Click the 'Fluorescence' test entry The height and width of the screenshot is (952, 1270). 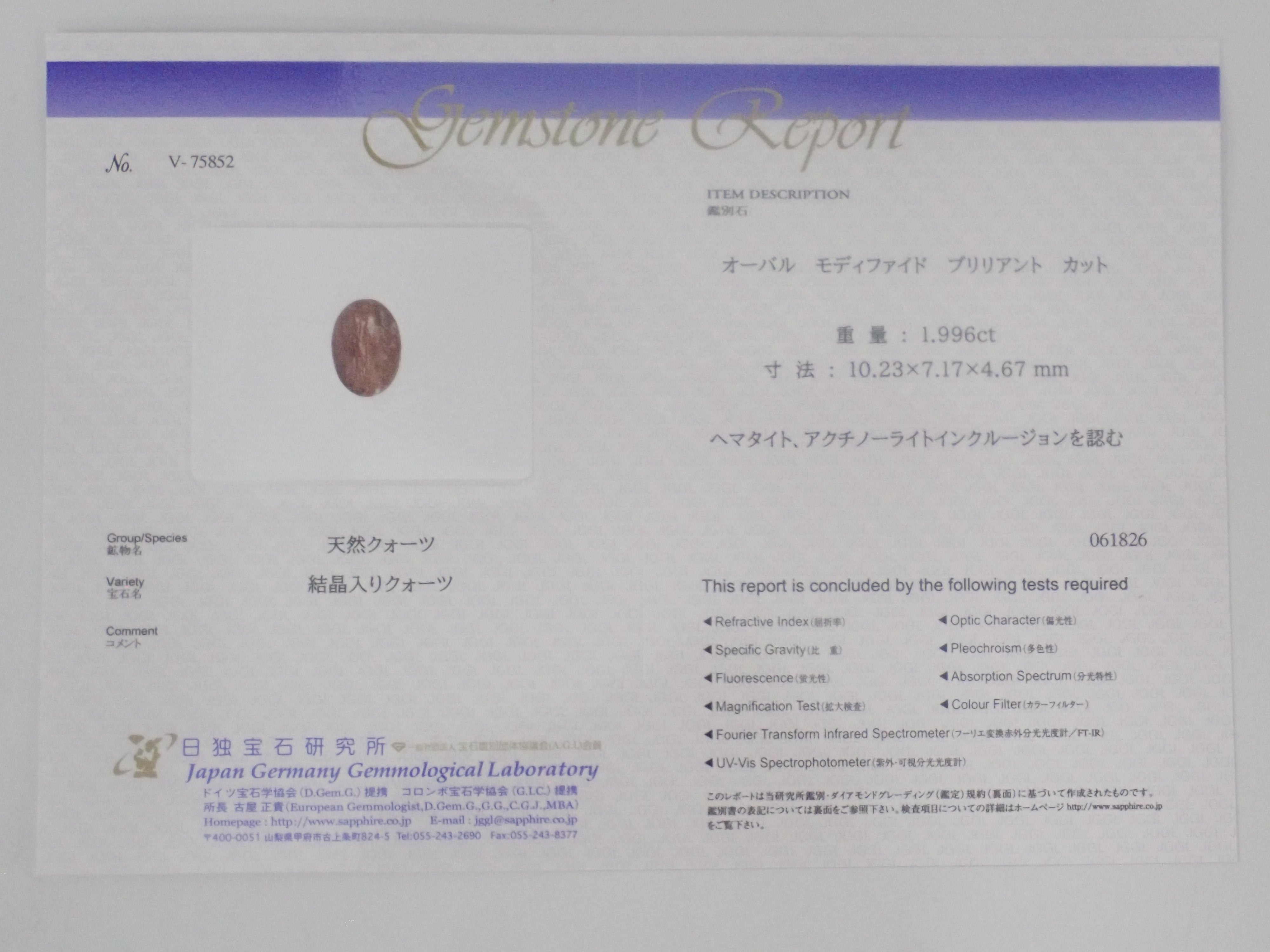coord(767,678)
